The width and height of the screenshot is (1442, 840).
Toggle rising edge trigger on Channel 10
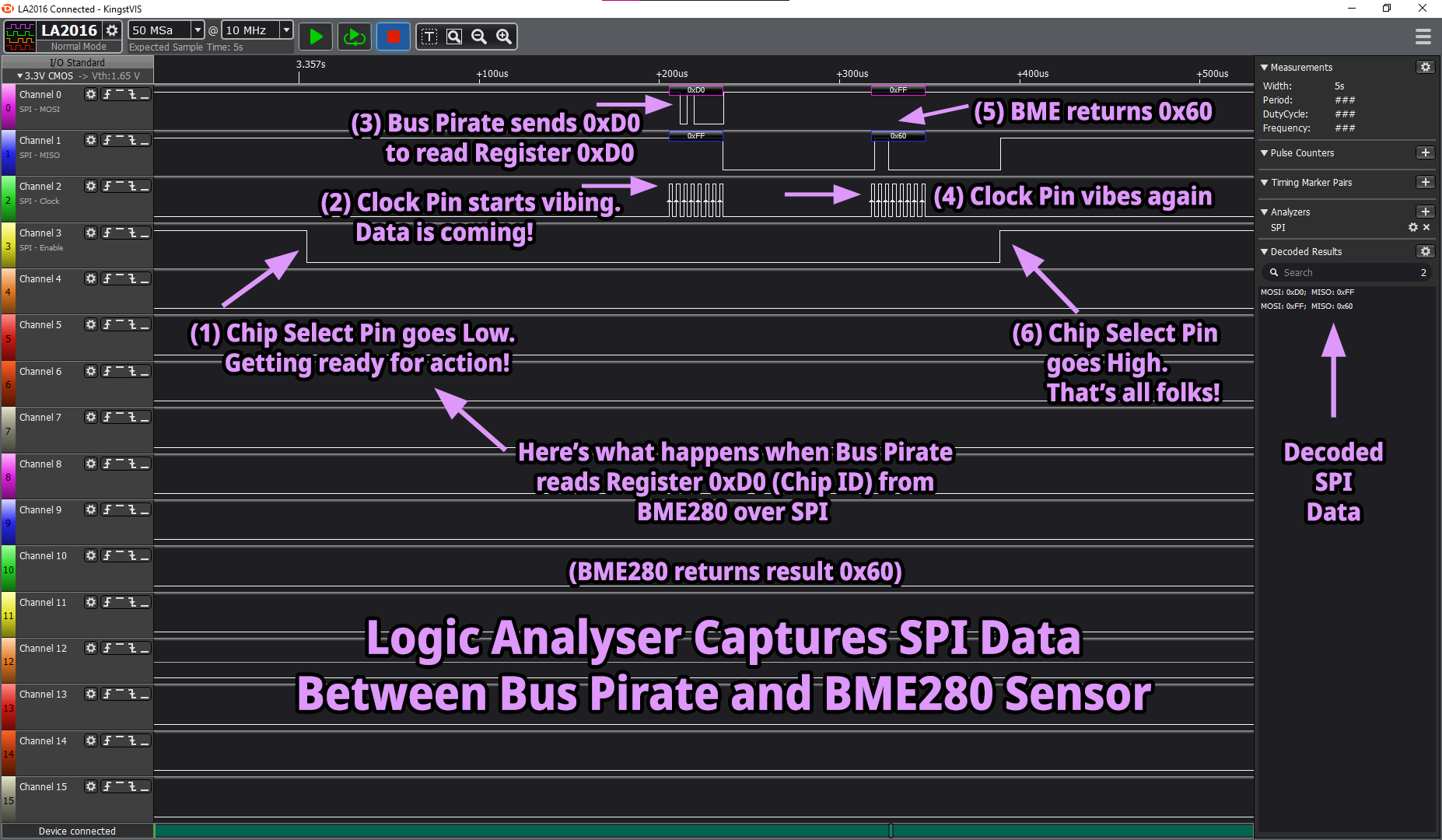(107, 555)
